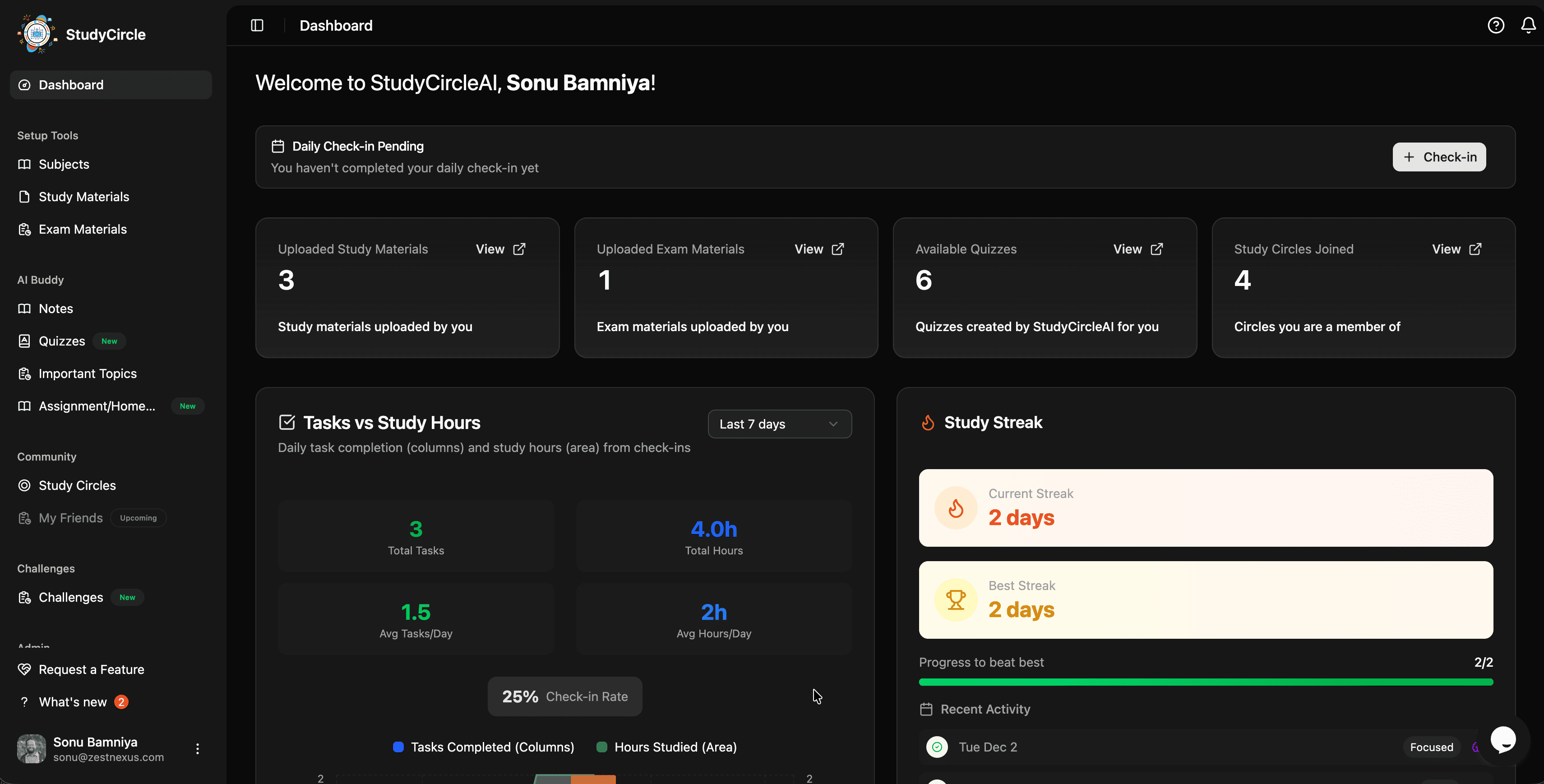Go to Study Materials in sidebar
This screenshot has width=1544, height=784.
(83, 197)
